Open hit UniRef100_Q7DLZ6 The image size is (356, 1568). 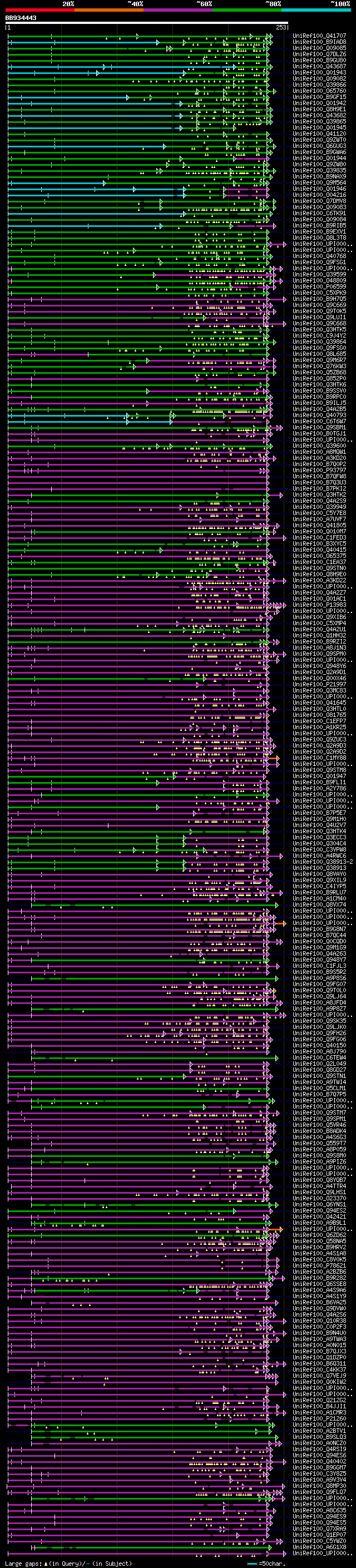[x=319, y=54]
